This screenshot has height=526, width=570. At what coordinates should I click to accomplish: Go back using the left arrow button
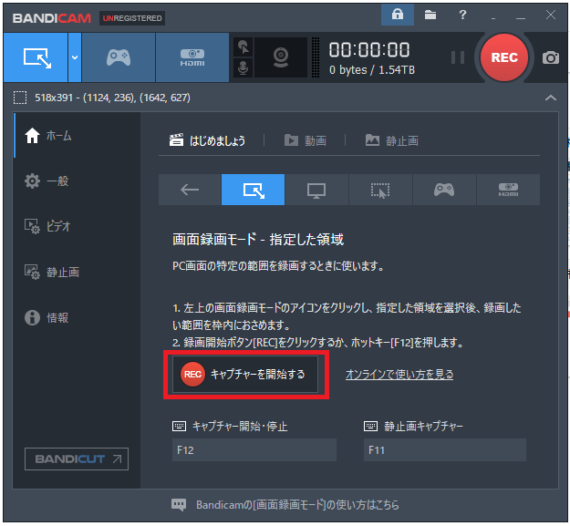coord(190,190)
